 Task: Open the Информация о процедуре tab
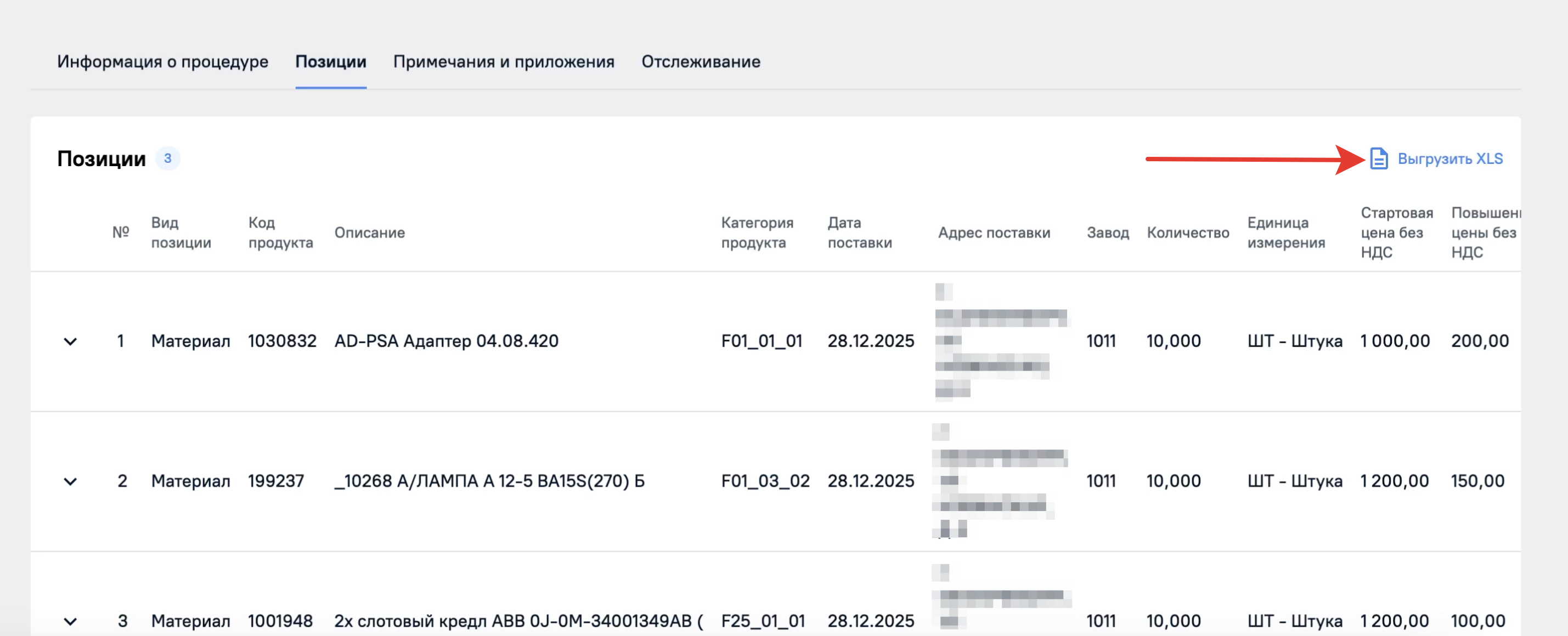pyautogui.click(x=162, y=61)
